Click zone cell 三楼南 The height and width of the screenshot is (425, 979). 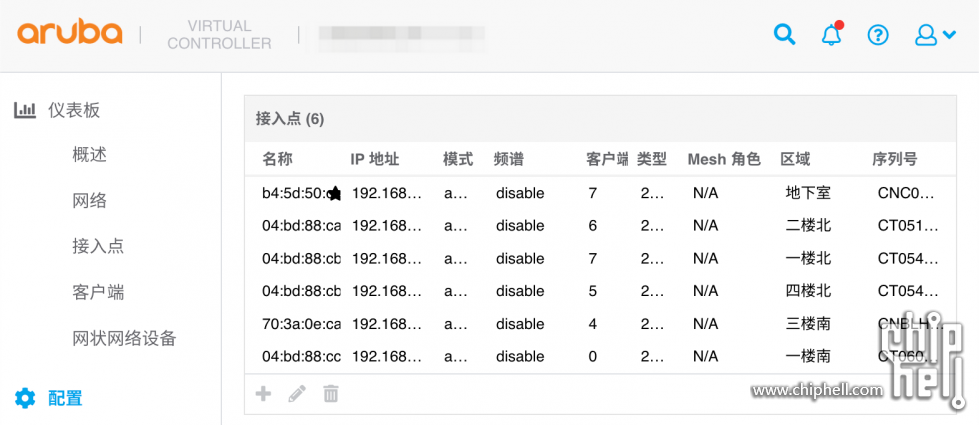pos(808,324)
